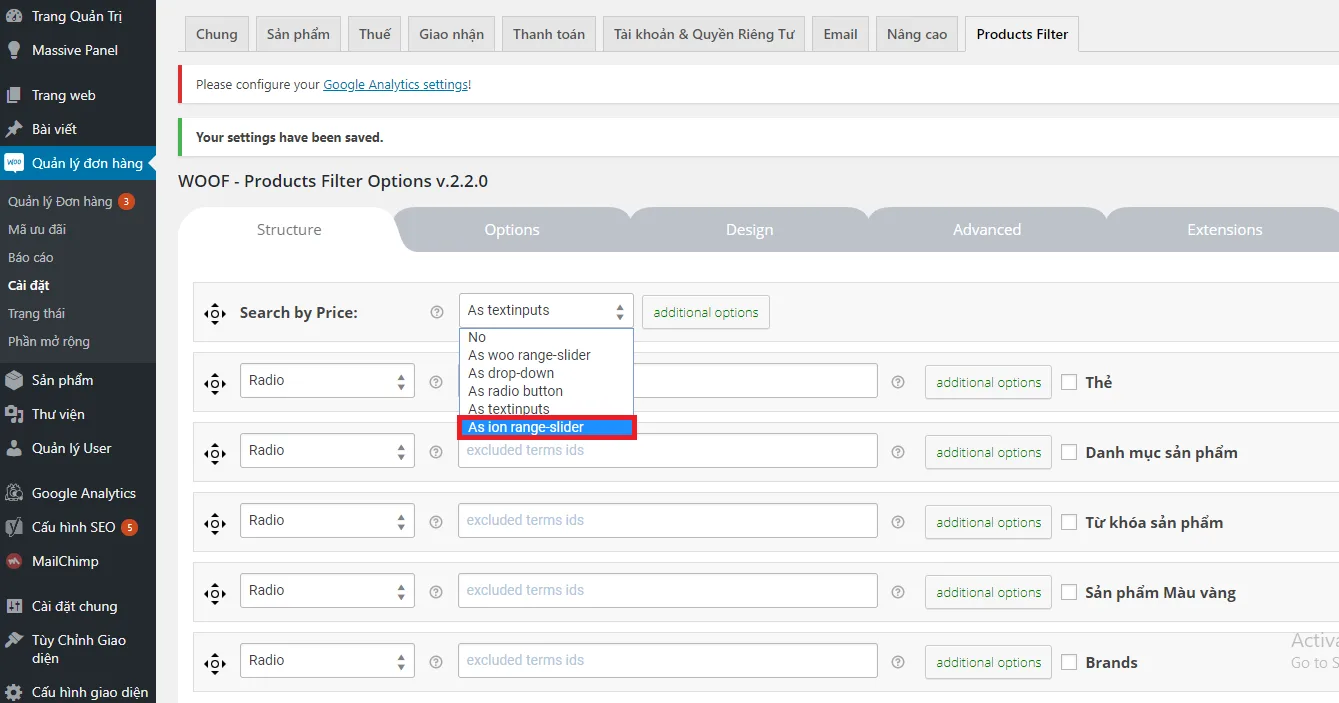The image size is (1339, 703).
Task: Click excluded terms ids field in Brands row
Action: click(x=668, y=660)
